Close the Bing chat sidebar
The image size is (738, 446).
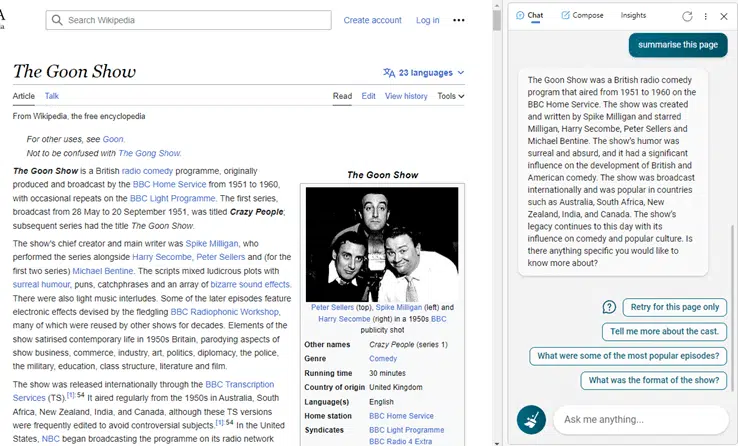pyautogui.click(x=724, y=16)
